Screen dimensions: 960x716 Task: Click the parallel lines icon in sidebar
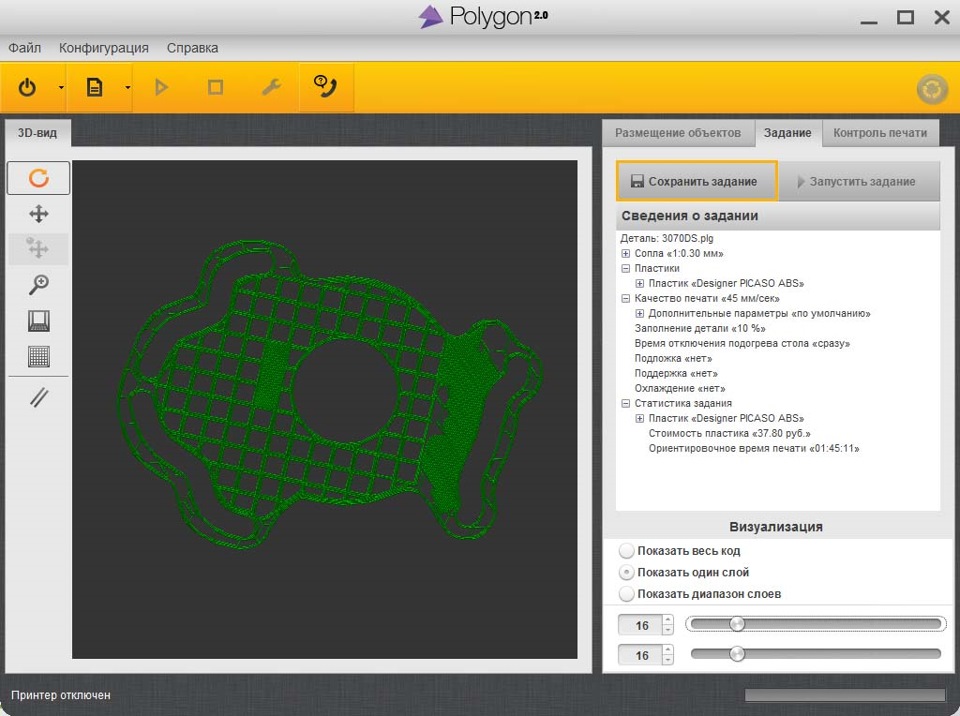tap(39, 398)
